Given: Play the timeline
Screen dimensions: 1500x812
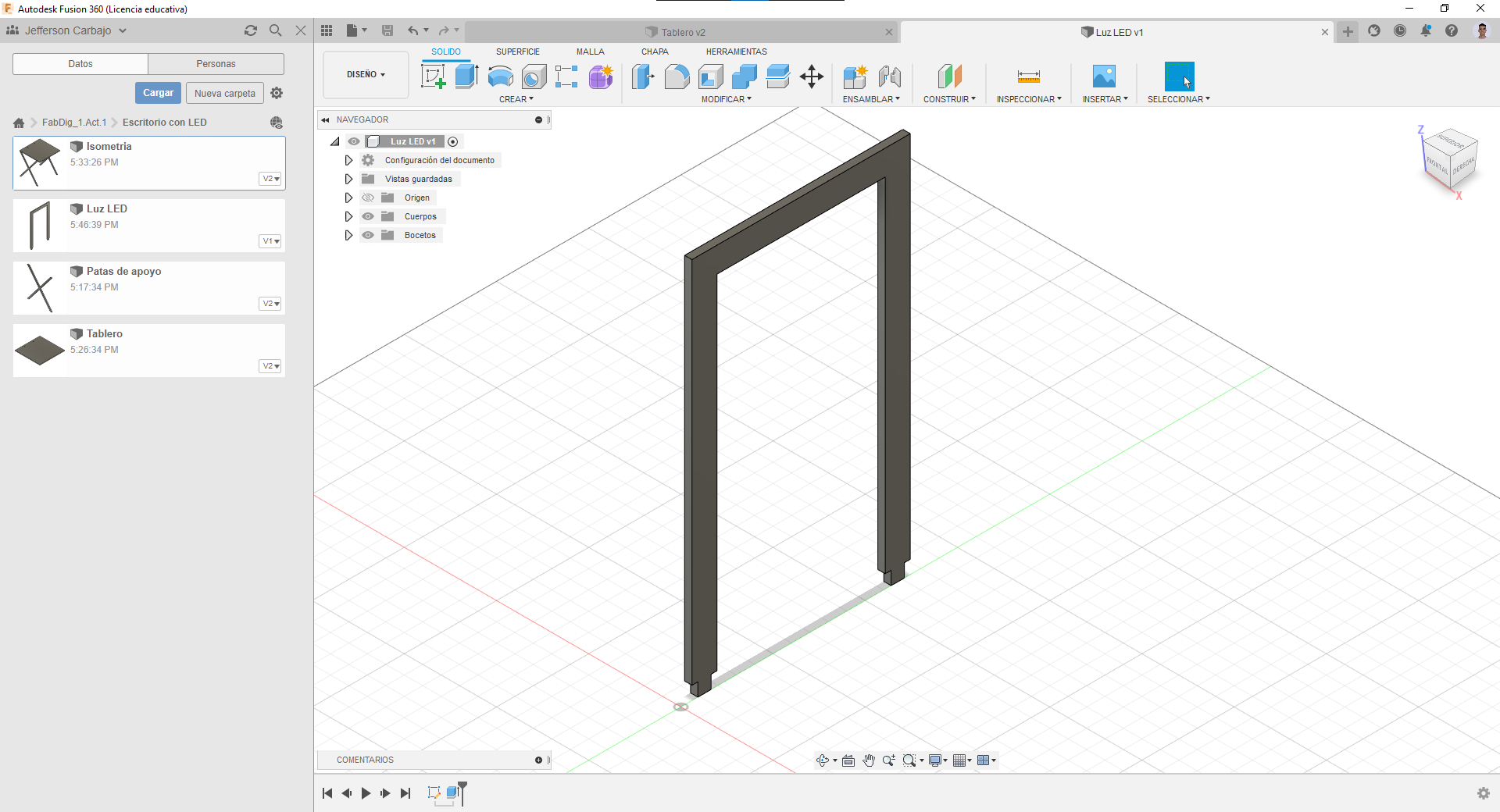Looking at the screenshot, I should click(366, 793).
